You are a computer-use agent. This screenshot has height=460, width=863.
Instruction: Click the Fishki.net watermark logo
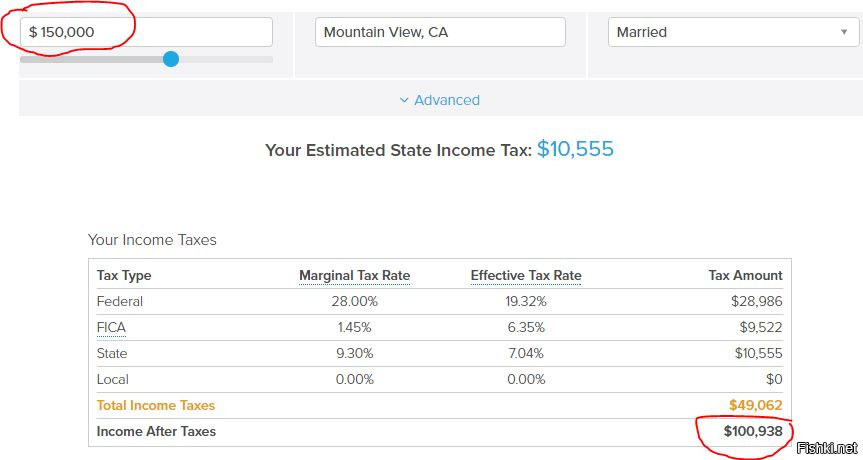[x=827, y=448]
